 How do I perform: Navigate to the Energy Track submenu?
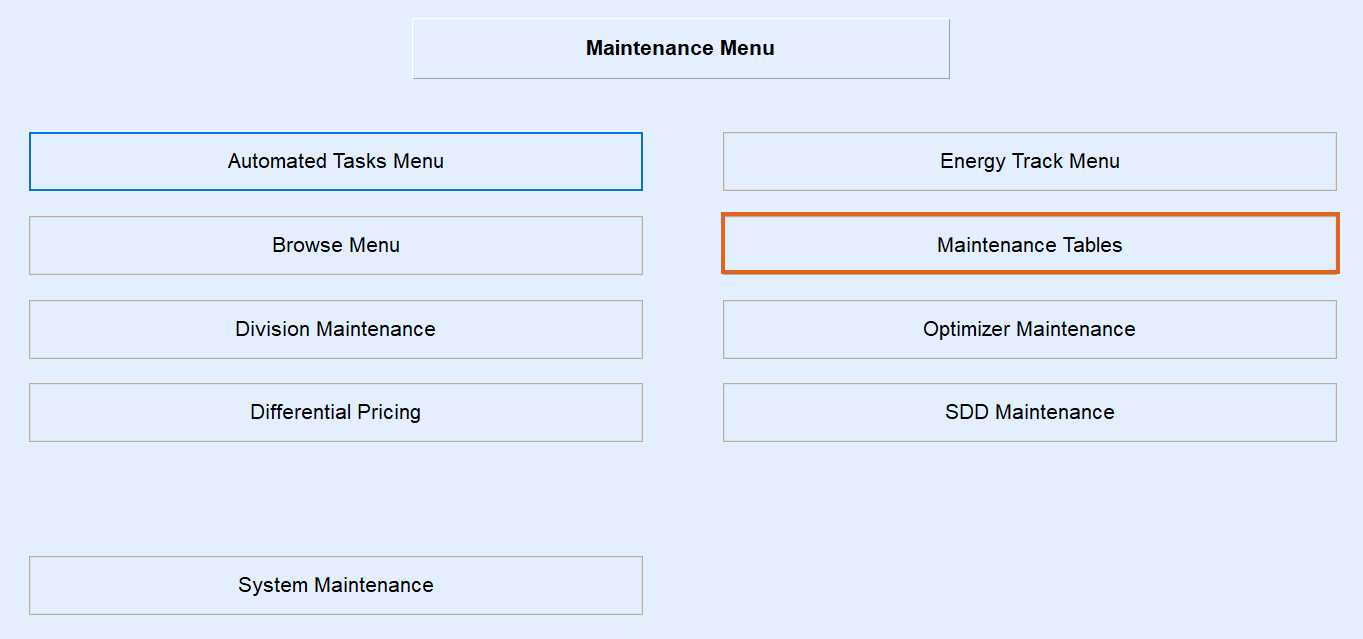(x=1029, y=161)
